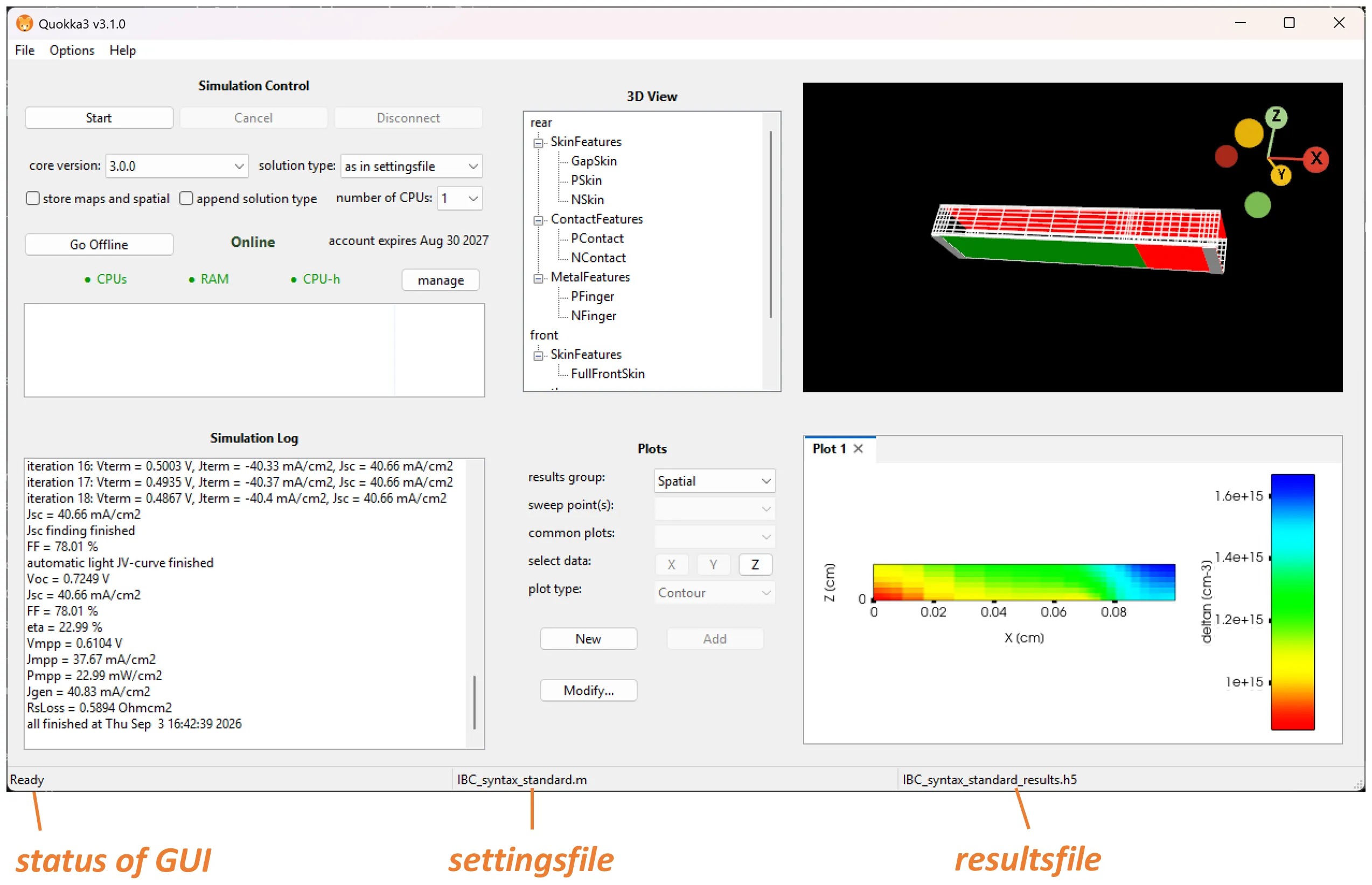Click the dark red negative X gizmo sphere
This screenshot has width=1372, height=885.
1226,156
